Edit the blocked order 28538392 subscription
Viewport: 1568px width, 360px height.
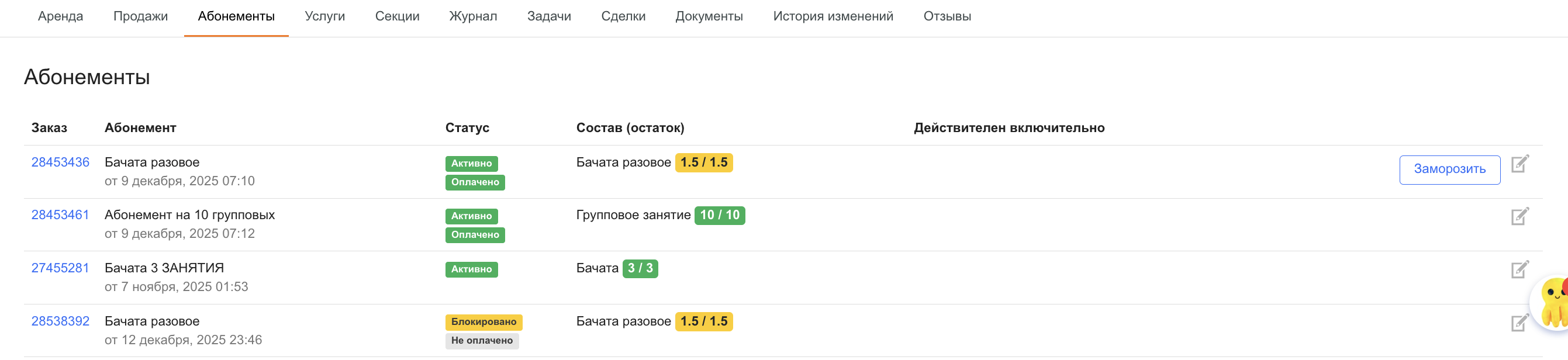pyautogui.click(x=1519, y=322)
